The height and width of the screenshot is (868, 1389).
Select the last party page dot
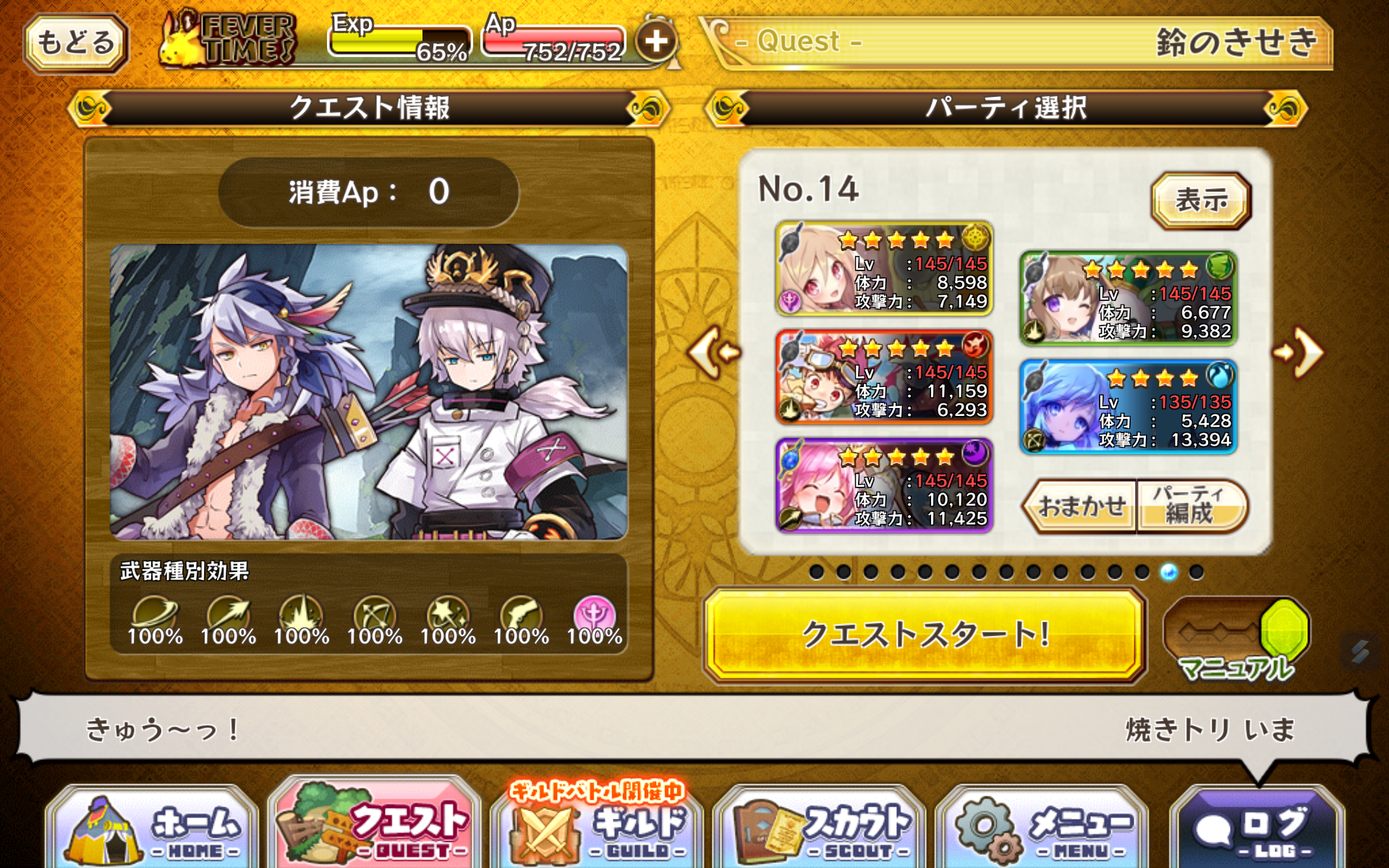pos(1197,572)
